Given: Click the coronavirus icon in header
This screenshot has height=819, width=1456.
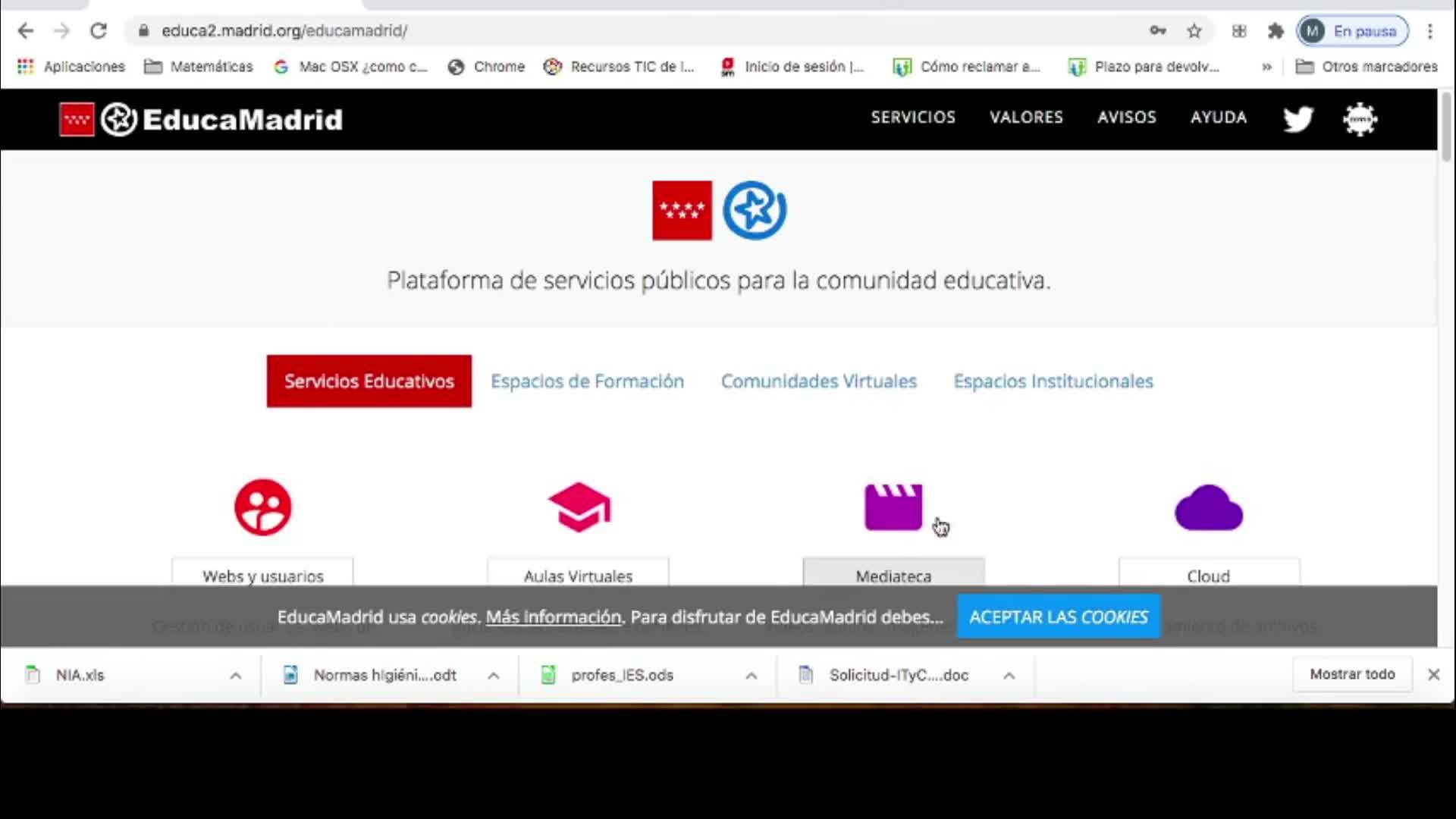Looking at the screenshot, I should click(1360, 119).
